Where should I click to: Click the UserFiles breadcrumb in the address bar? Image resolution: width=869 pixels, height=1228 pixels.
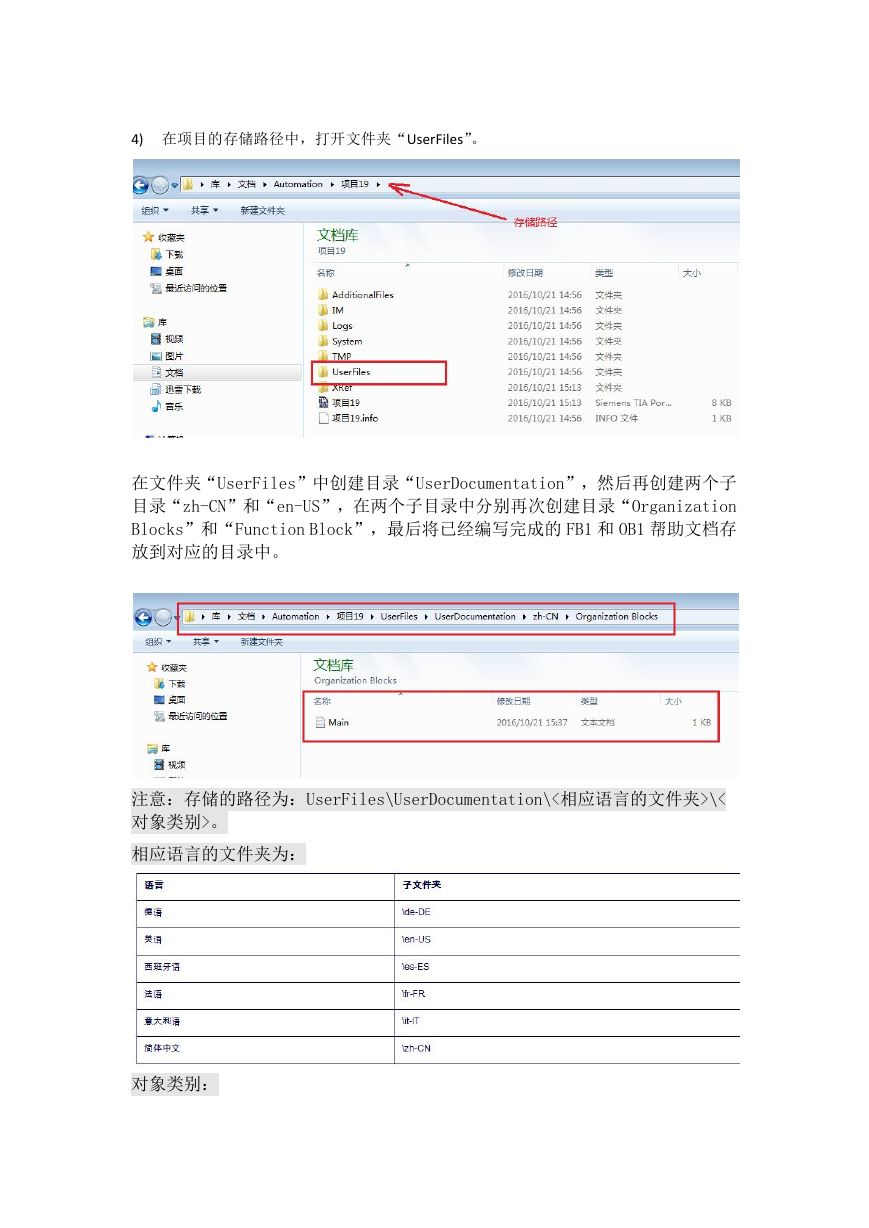click(x=399, y=616)
